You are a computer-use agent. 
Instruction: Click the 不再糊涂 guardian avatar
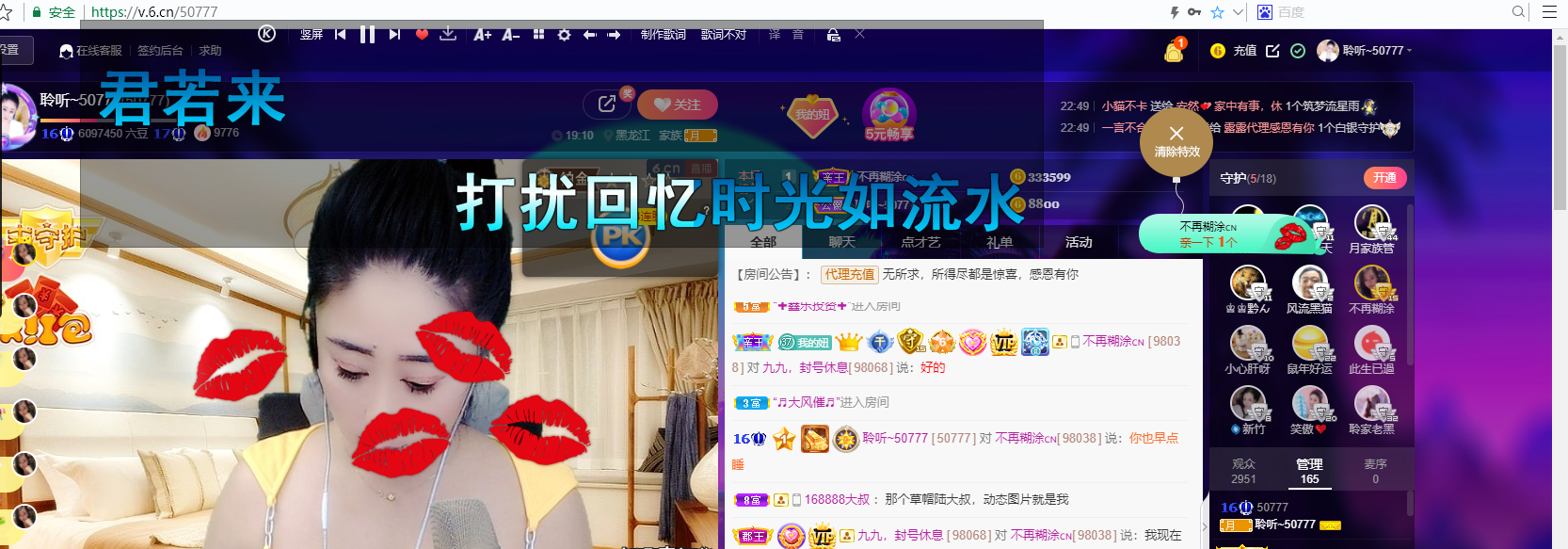pyautogui.click(x=1372, y=283)
